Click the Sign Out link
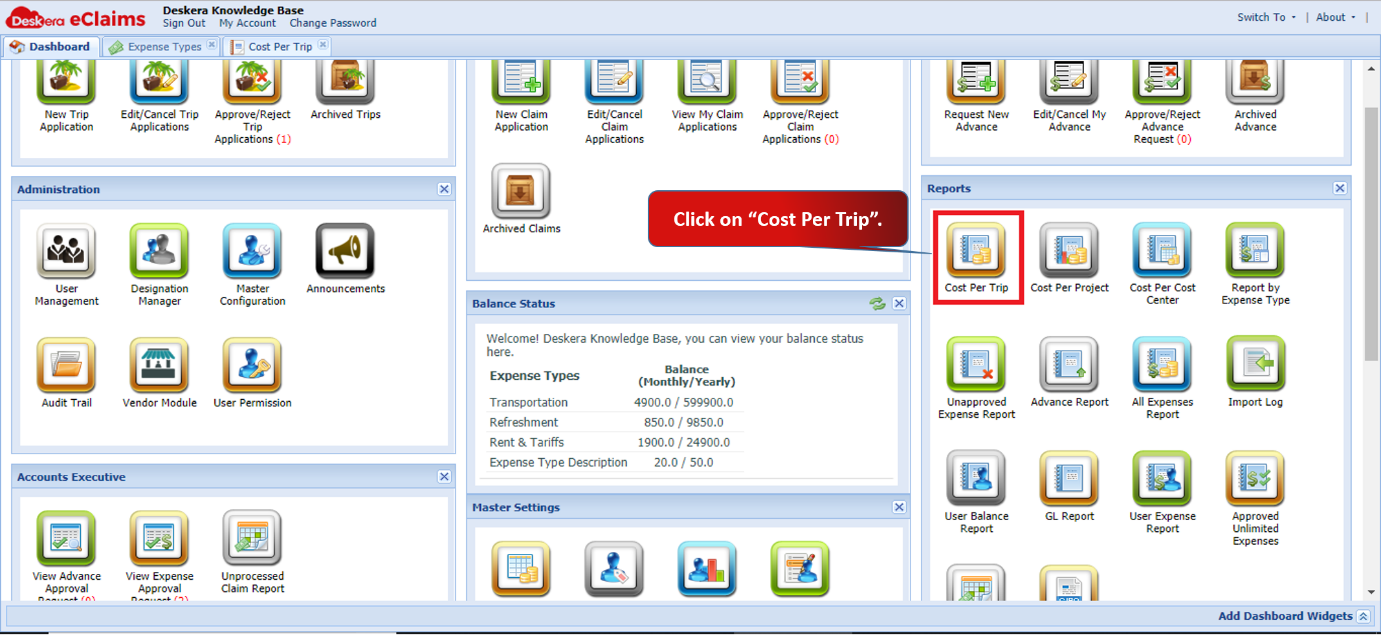The height and width of the screenshot is (636, 1381). click(184, 23)
